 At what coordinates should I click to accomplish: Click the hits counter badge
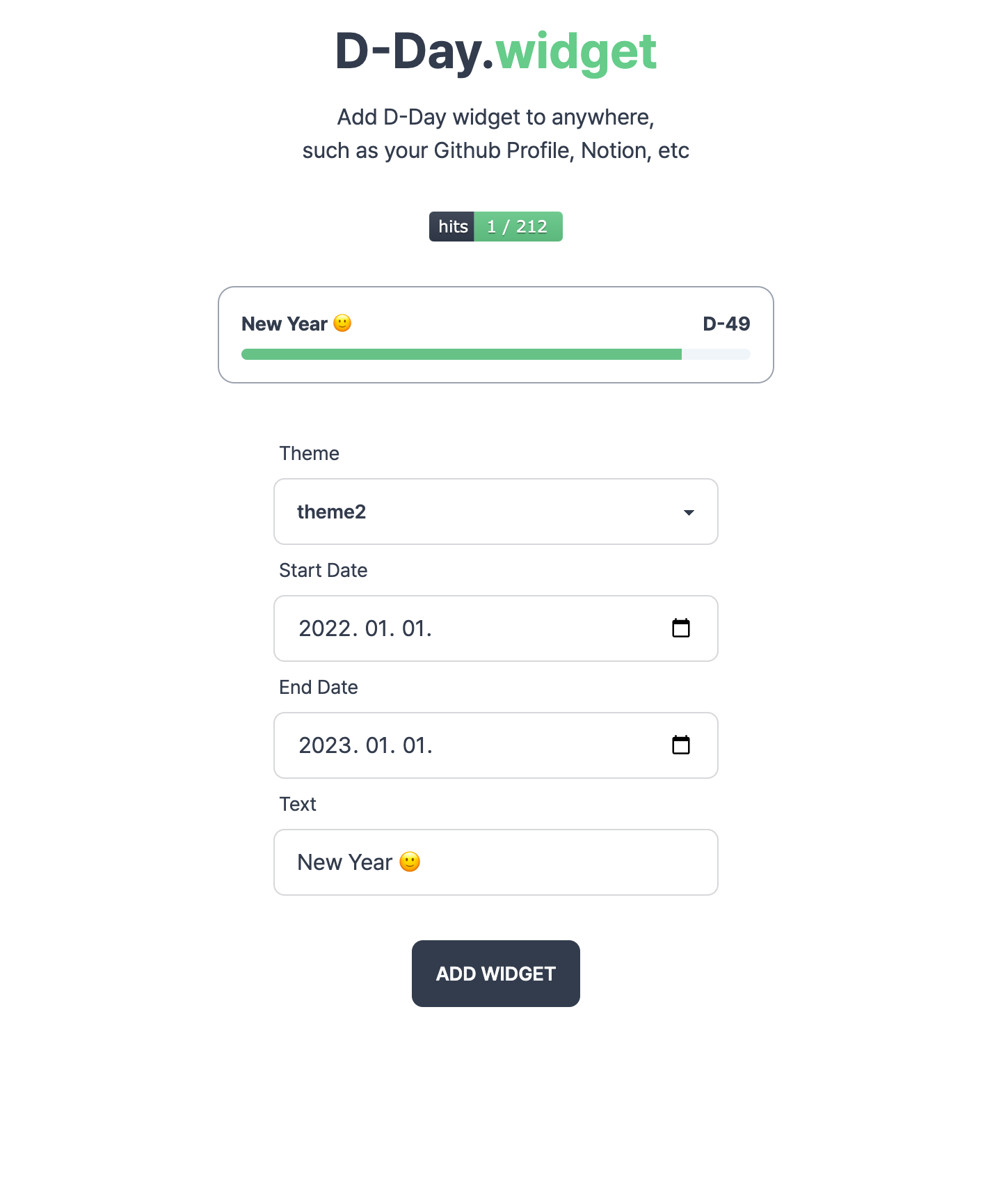coord(496,227)
